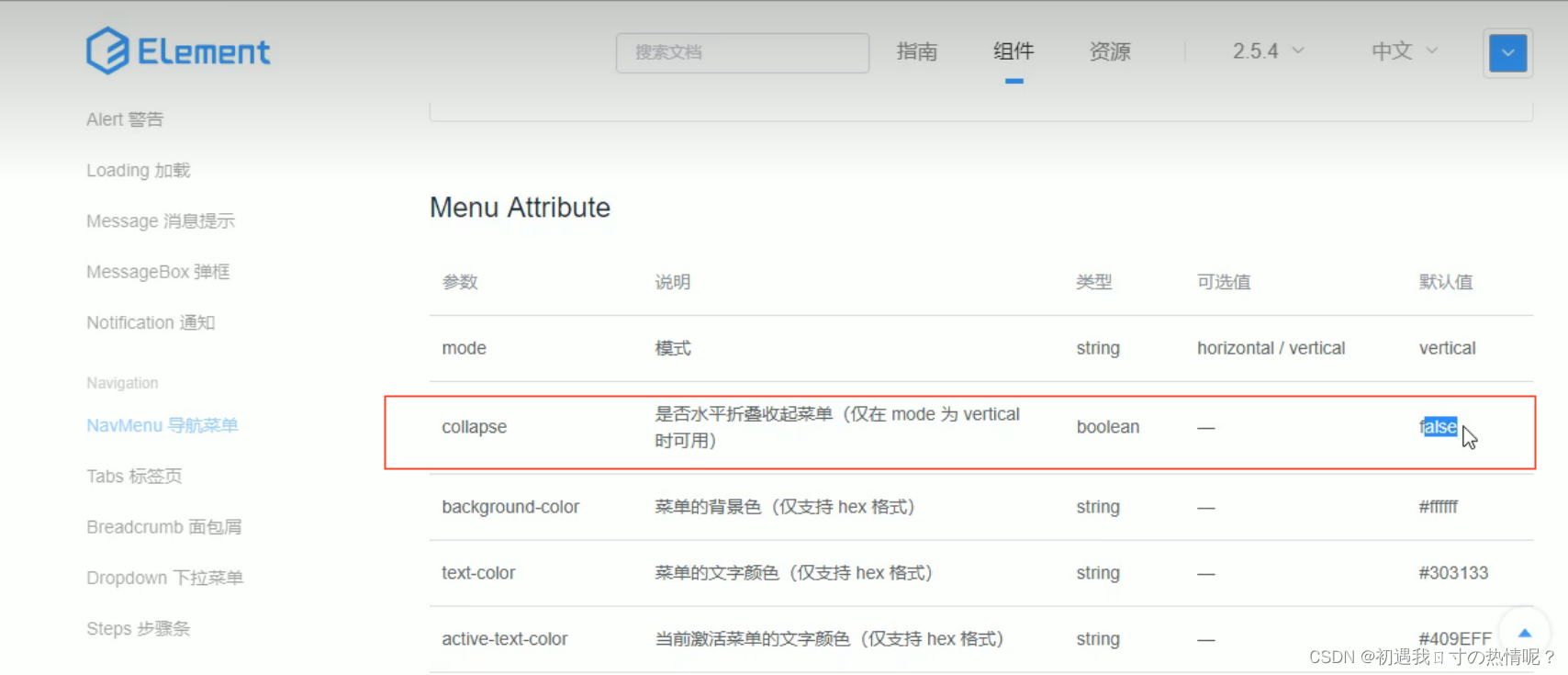
Task: Click the blue dropdown arrow button
Action: [x=1507, y=52]
